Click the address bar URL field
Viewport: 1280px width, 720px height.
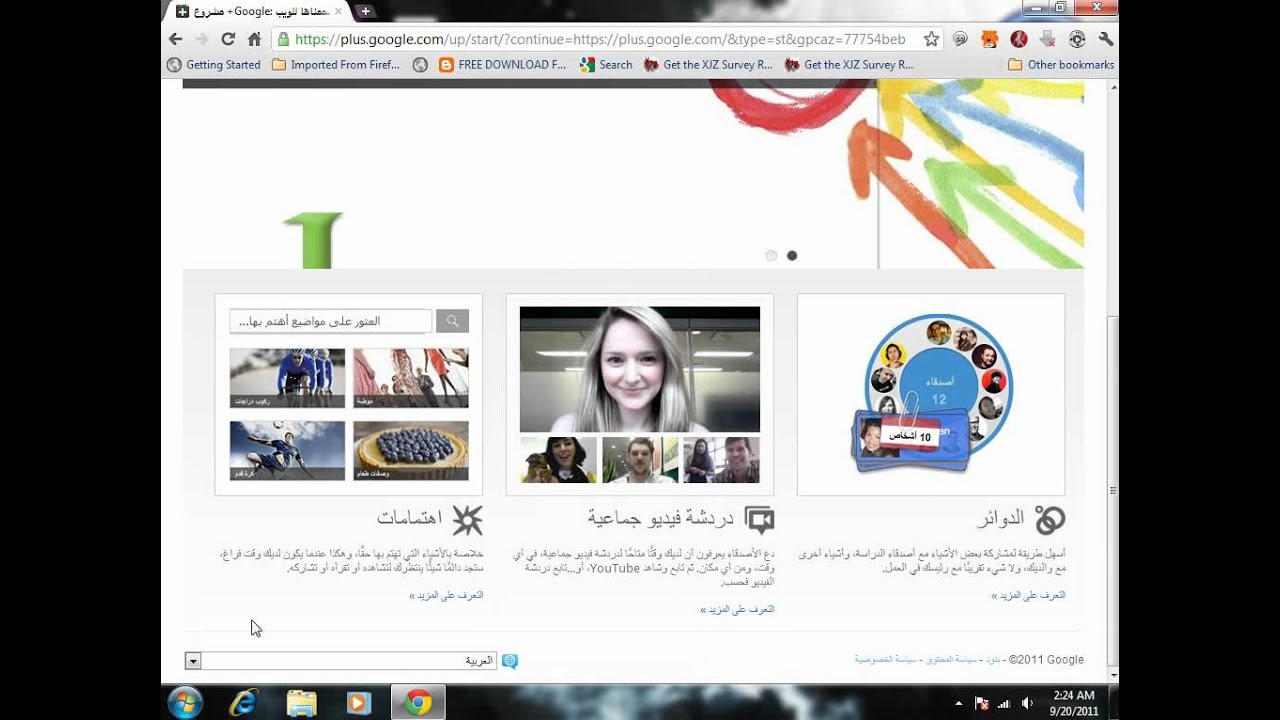coord(600,39)
